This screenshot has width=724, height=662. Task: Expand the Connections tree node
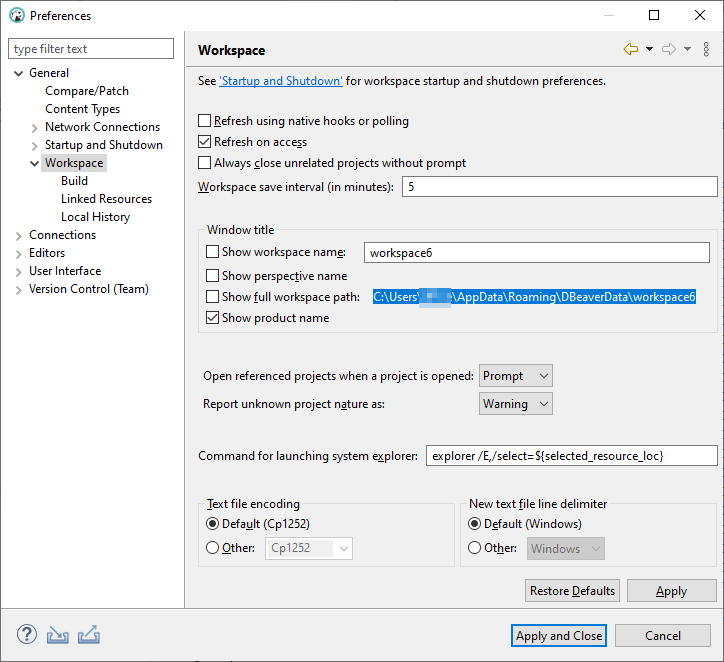pos(18,236)
